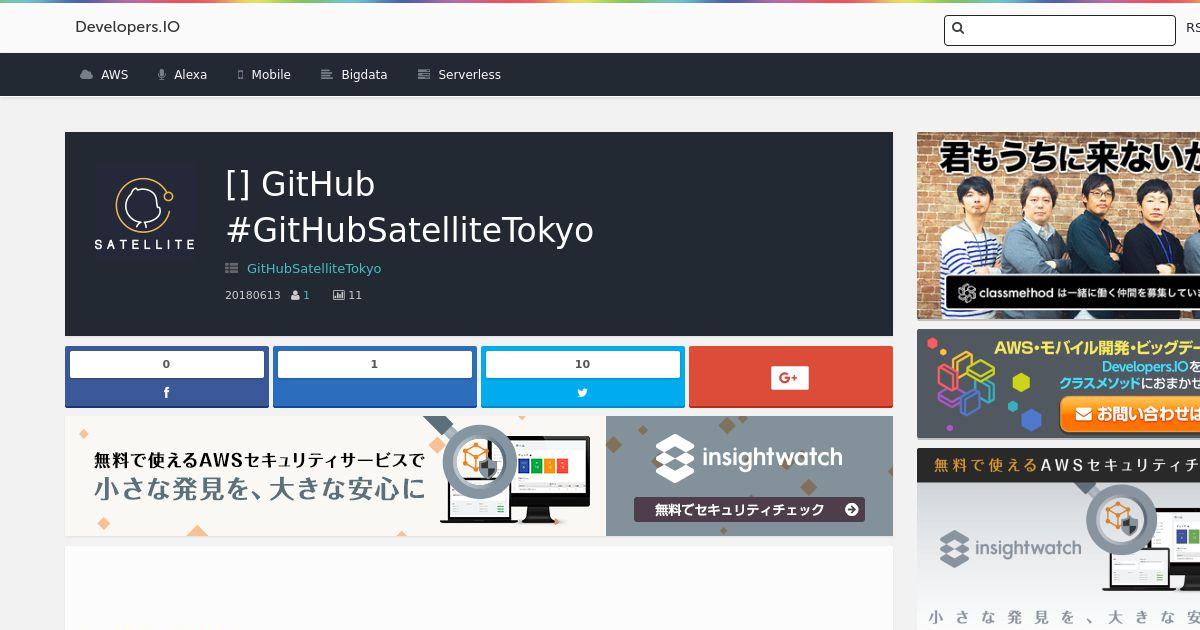Open the GitHubSatelliteTokyo article title
The width and height of the screenshot is (1200, 630).
pyautogui.click(x=410, y=207)
